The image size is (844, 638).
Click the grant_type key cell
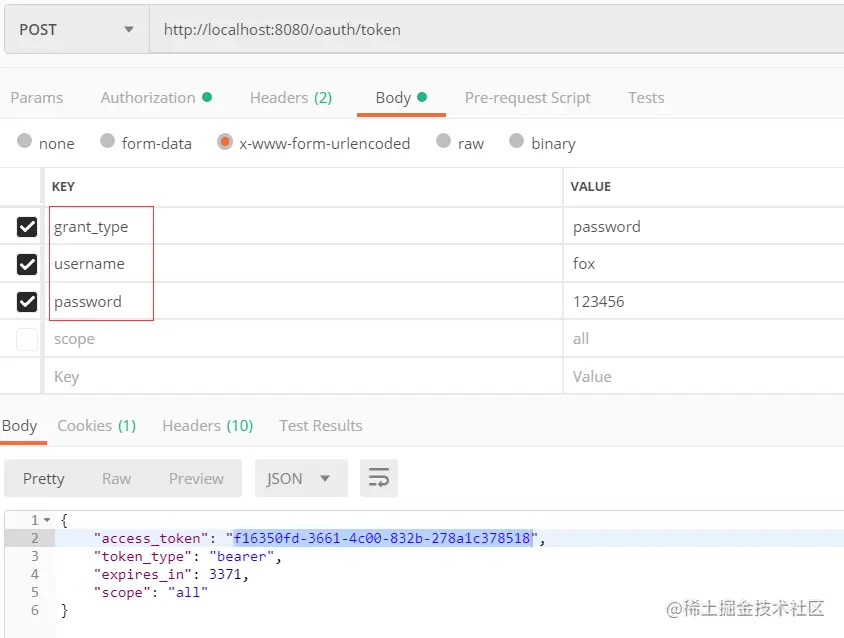(x=304, y=227)
